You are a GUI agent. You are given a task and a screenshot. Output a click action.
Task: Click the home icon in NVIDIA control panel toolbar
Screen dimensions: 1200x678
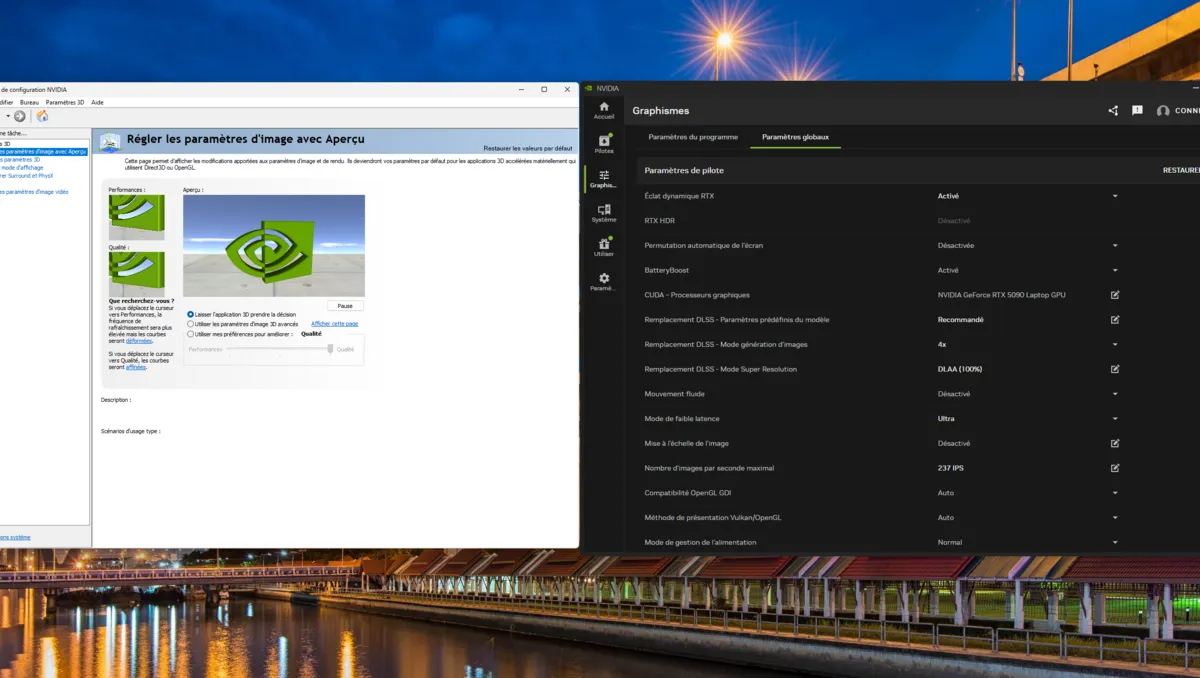42,116
